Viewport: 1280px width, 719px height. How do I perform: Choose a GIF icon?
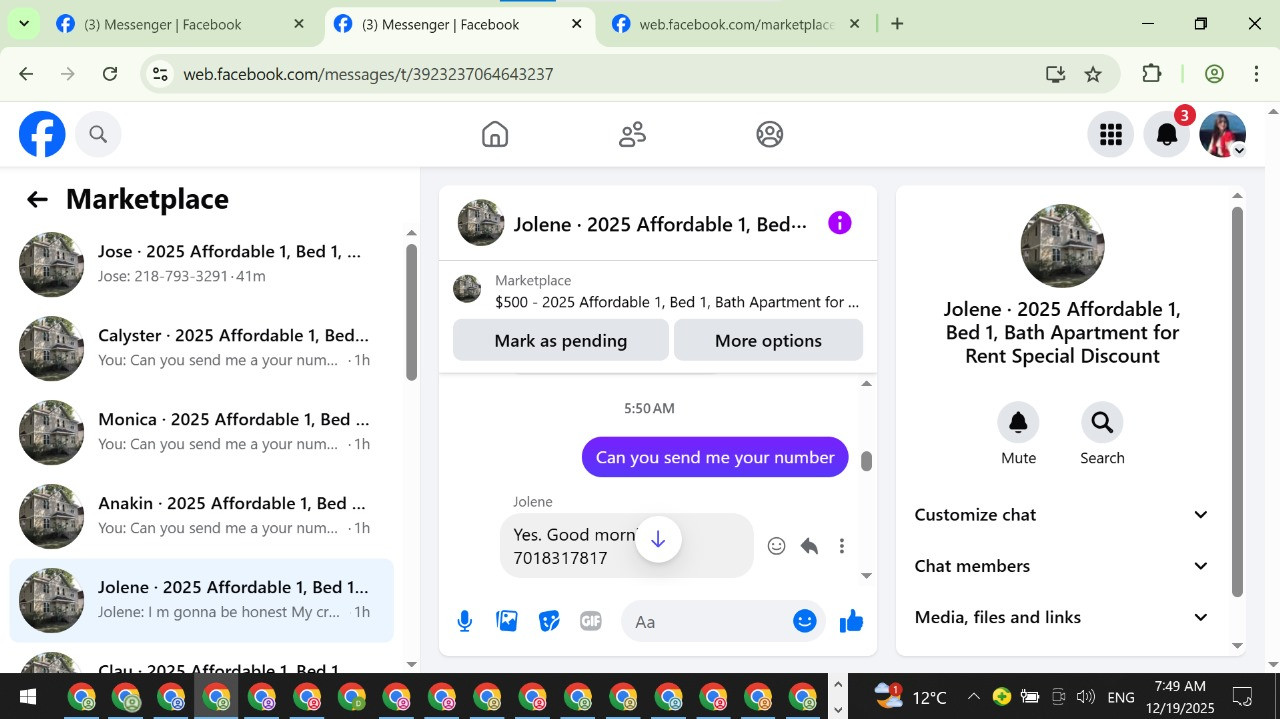click(591, 622)
